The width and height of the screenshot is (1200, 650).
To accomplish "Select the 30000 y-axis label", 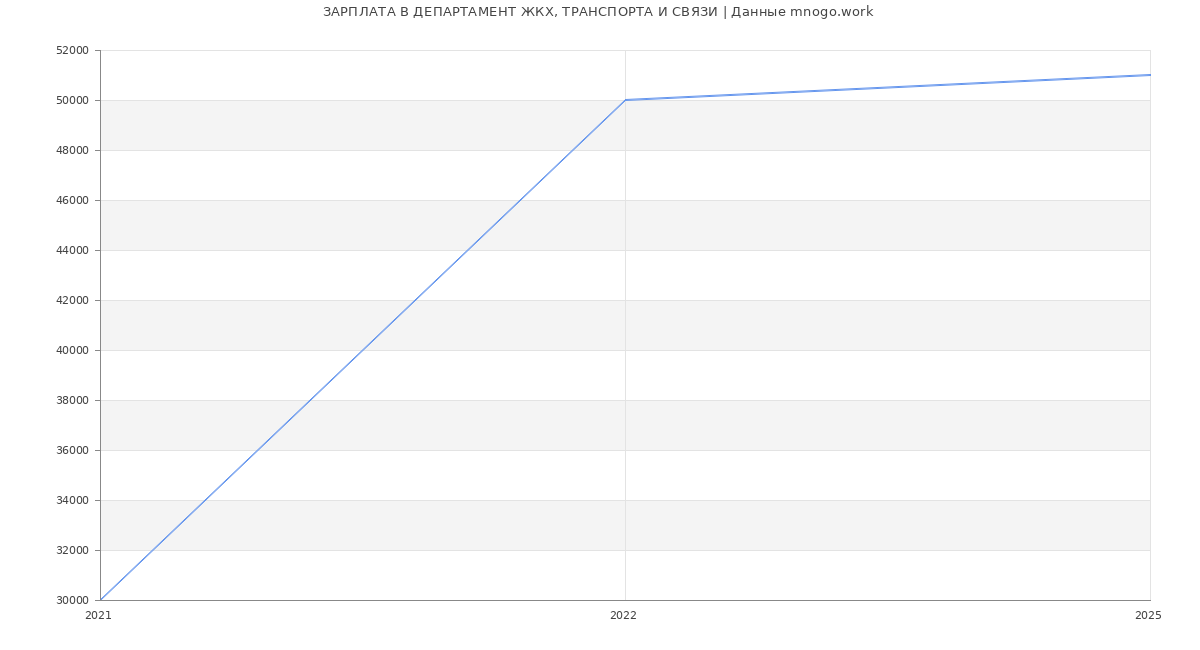I will tap(72, 600).
